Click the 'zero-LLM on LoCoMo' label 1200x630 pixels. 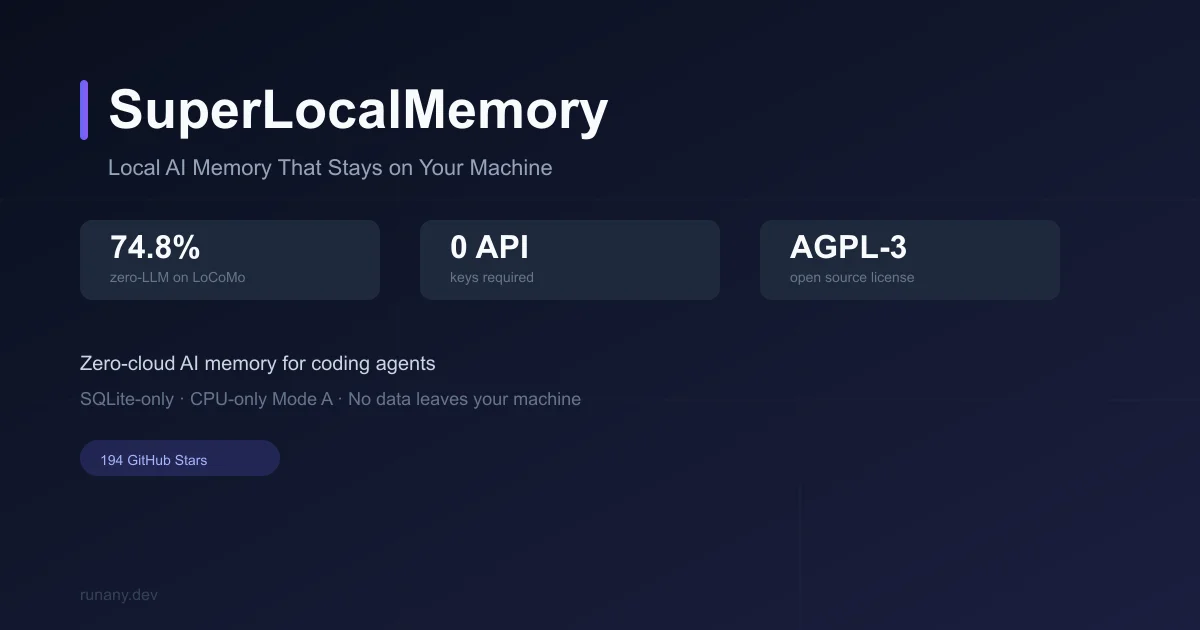click(177, 277)
